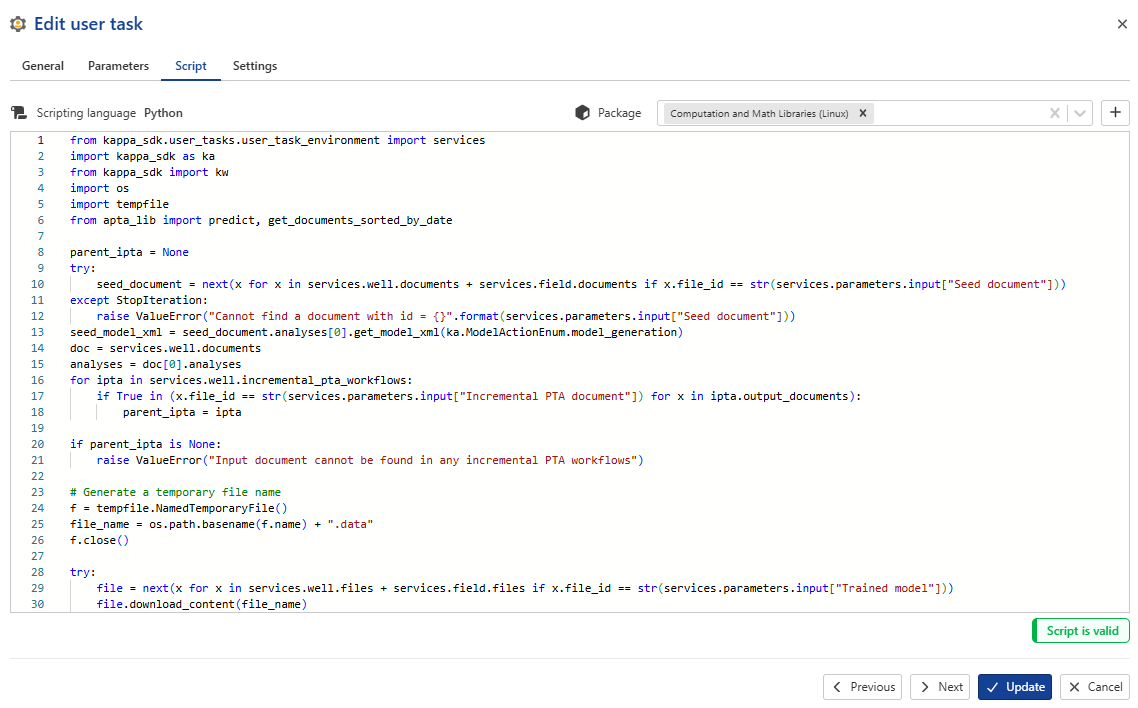Viewport: 1138px width, 708px height.
Task: Click the 'if parent_ipta is None:' line
Action: (x=145, y=444)
